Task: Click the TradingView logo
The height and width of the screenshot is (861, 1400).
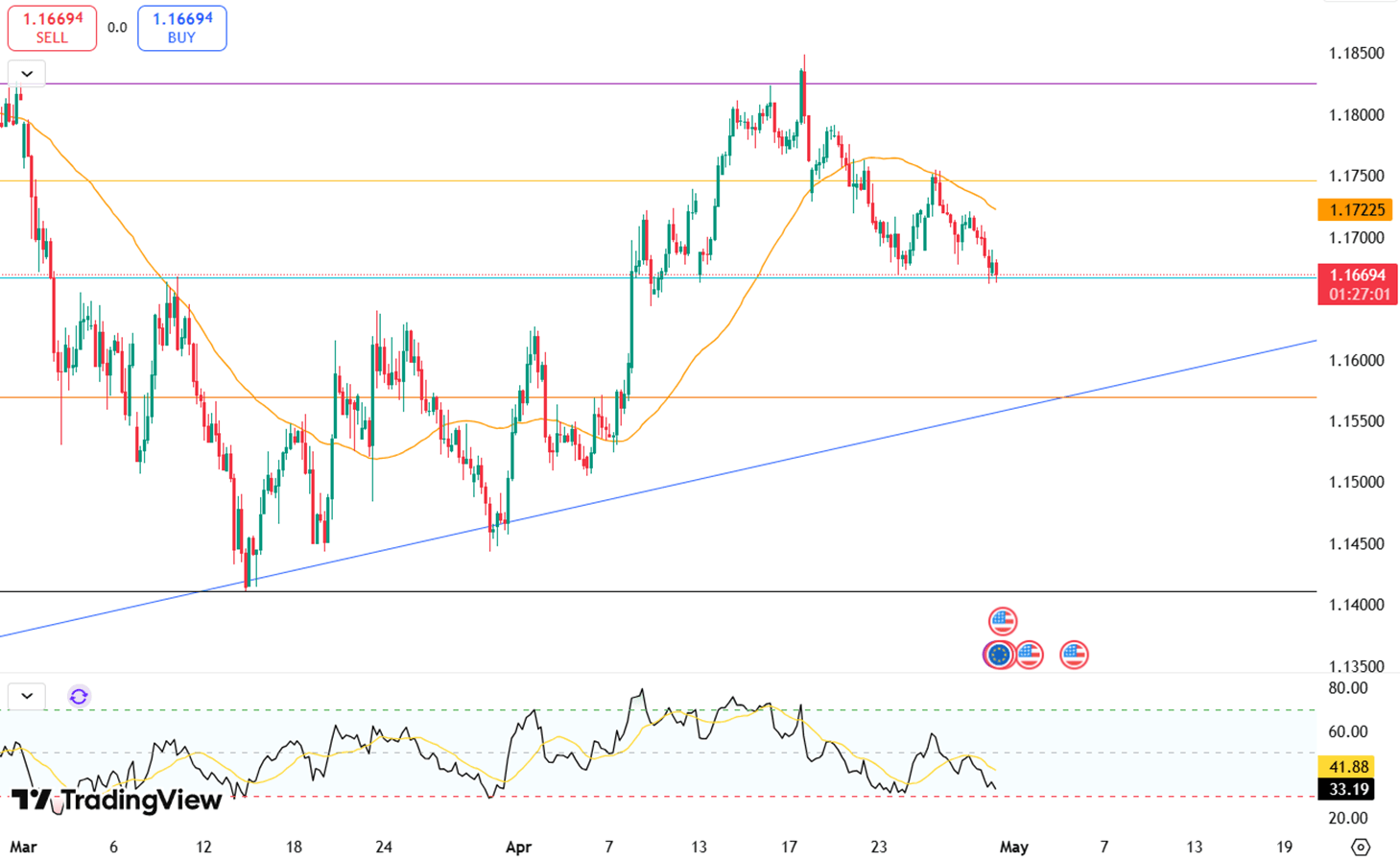Action: click(x=116, y=800)
